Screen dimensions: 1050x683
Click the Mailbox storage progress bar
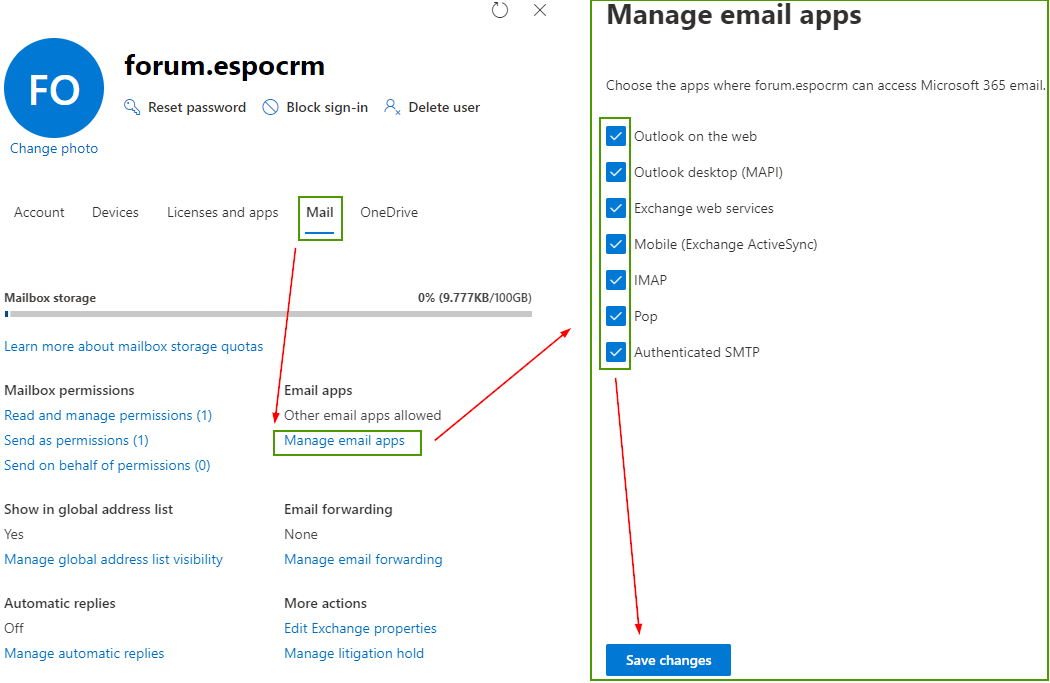tap(268, 314)
